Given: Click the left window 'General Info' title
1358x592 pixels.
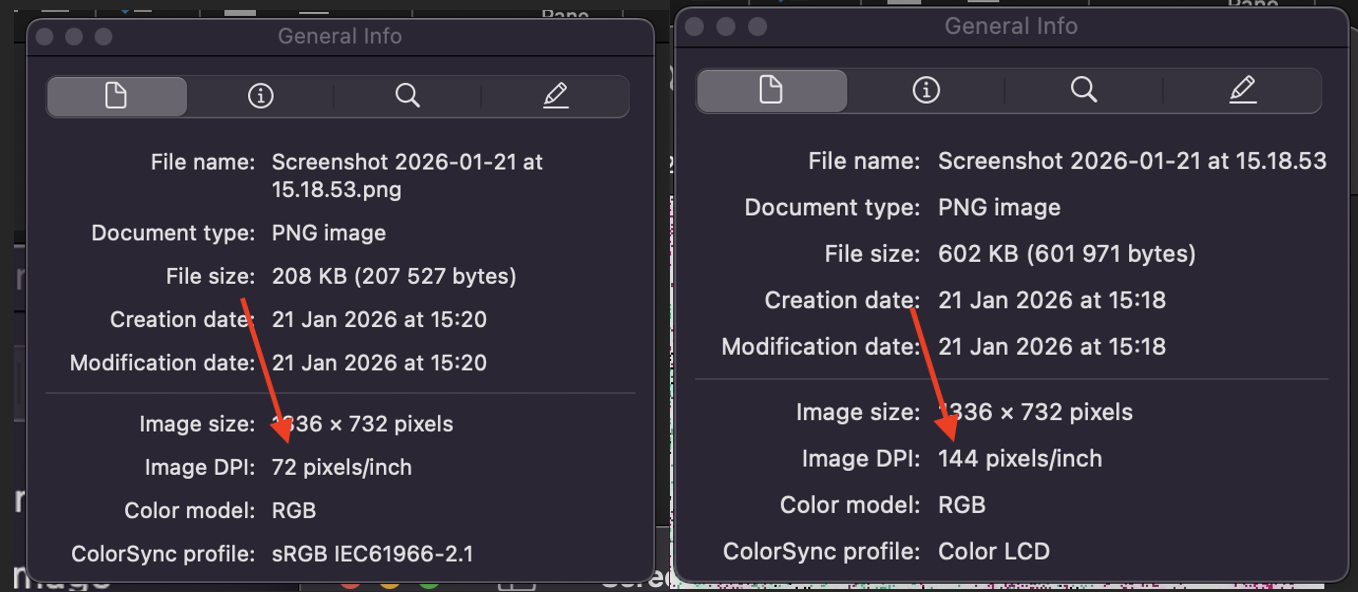Looking at the screenshot, I should coord(340,36).
